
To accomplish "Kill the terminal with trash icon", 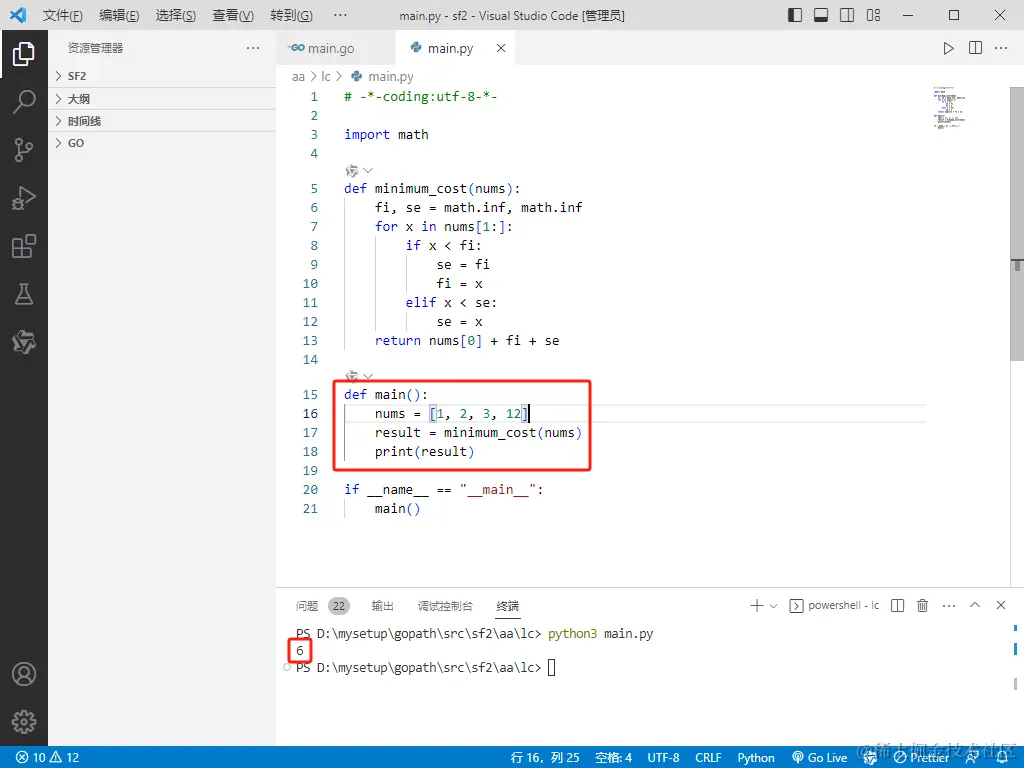I will coord(922,605).
